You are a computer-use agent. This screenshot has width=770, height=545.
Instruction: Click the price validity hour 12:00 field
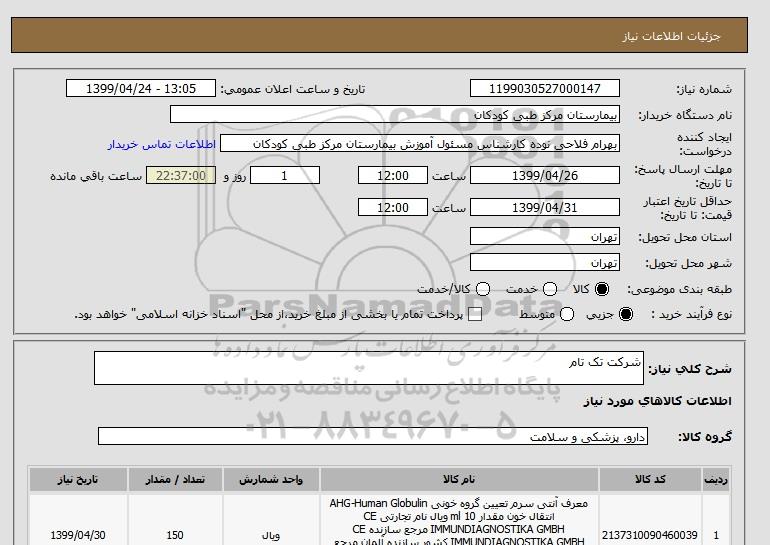[x=393, y=207]
